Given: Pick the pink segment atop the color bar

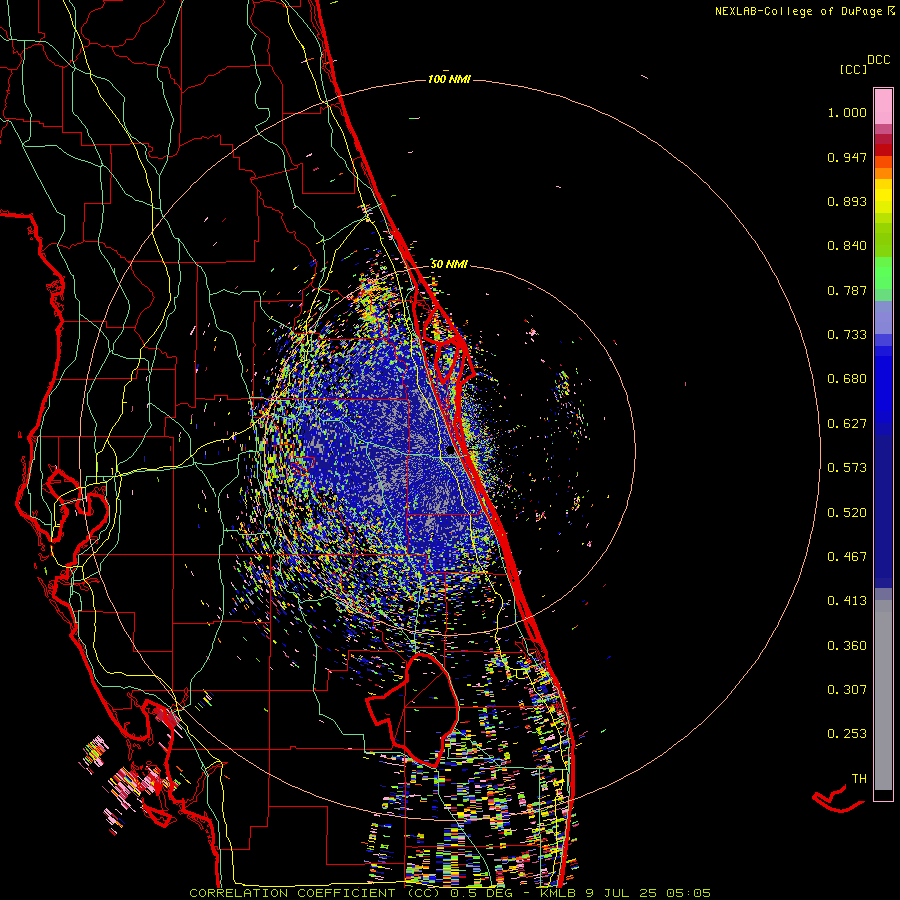Looking at the screenshot, I should (883, 107).
